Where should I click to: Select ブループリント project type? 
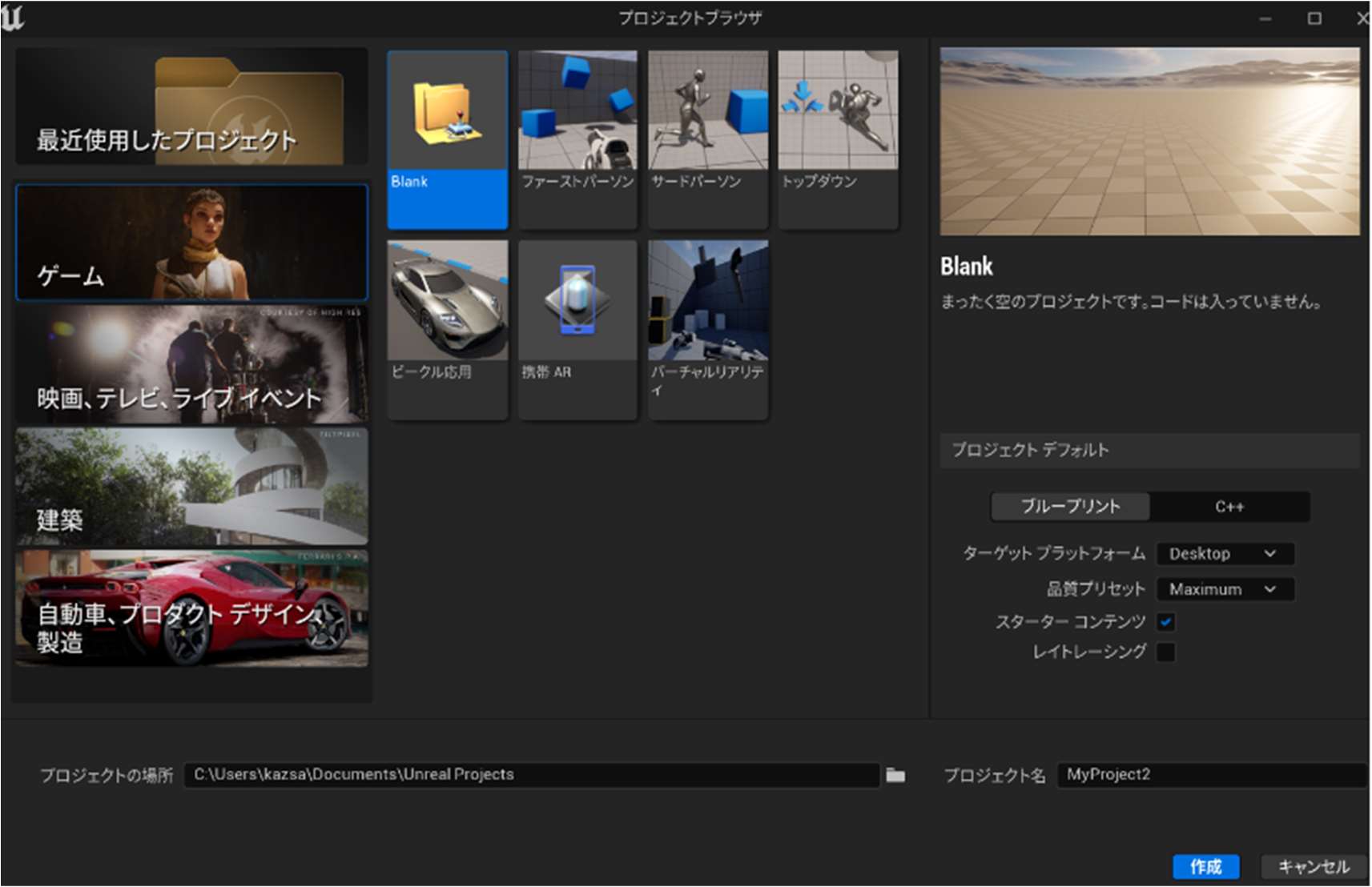(1070, 507)
